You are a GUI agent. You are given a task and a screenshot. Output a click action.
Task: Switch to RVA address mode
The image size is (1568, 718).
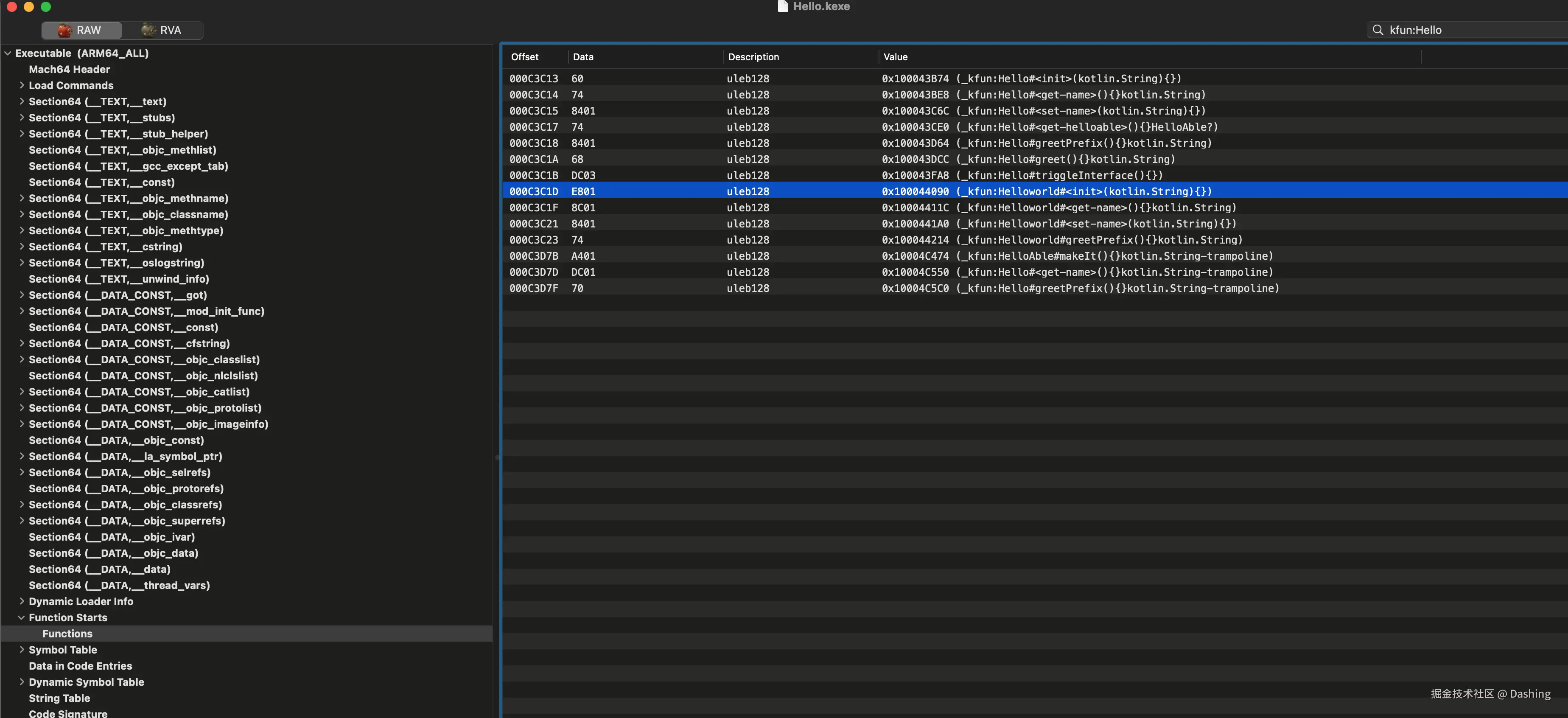(x=171, y=30)
